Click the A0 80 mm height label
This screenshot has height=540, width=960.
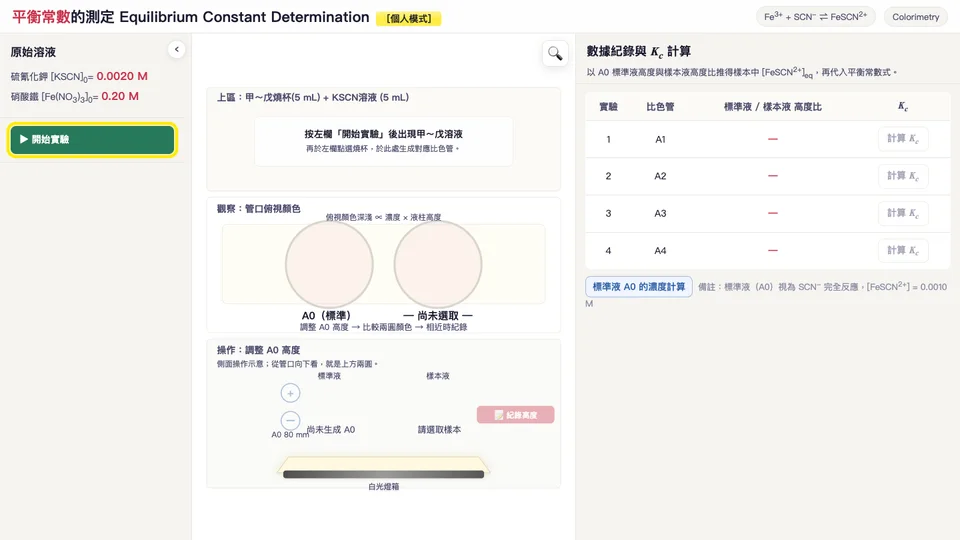(290, 435)
